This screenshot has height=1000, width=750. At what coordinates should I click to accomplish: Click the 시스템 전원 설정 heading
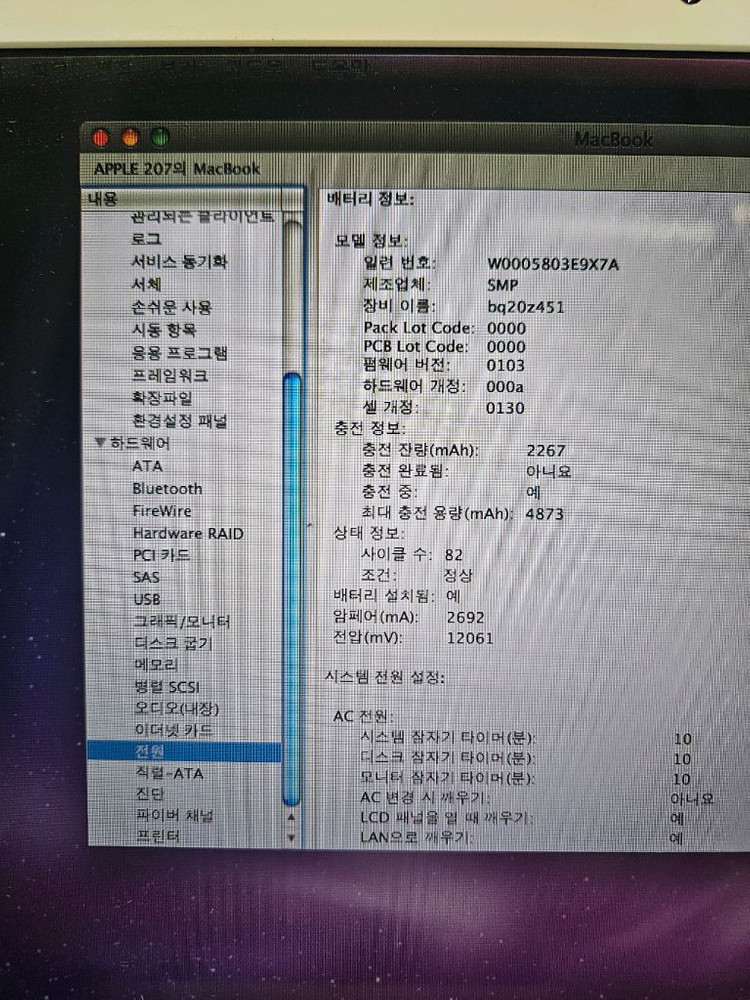385,677
